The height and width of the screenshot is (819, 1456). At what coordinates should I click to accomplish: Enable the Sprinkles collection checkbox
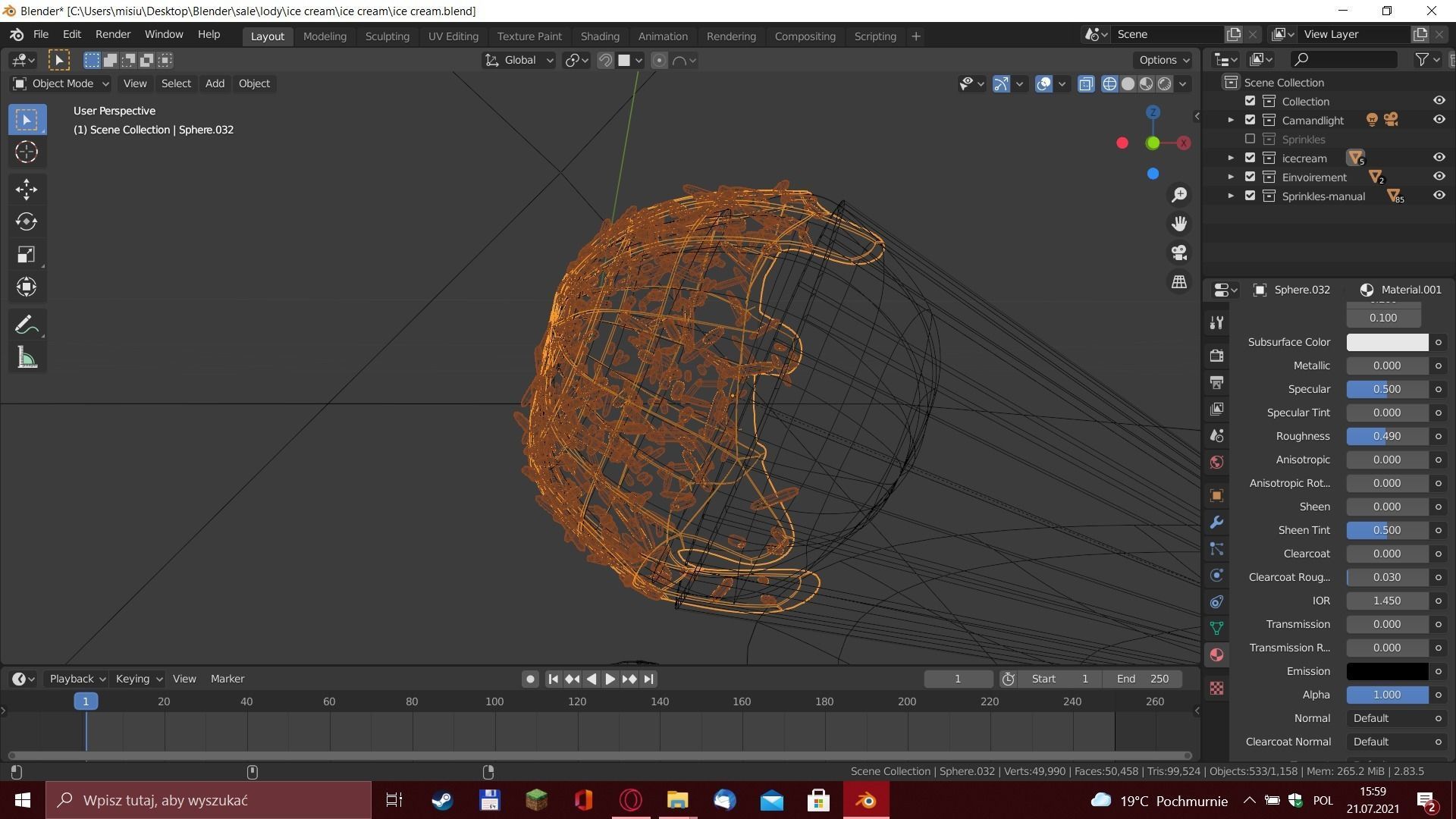point(1250,140)
